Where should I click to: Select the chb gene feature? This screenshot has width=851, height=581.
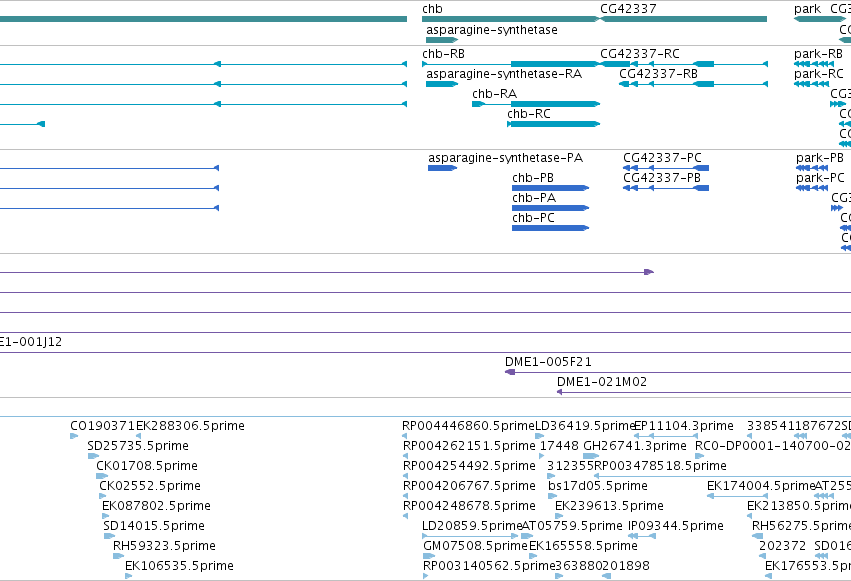[511, 19]
